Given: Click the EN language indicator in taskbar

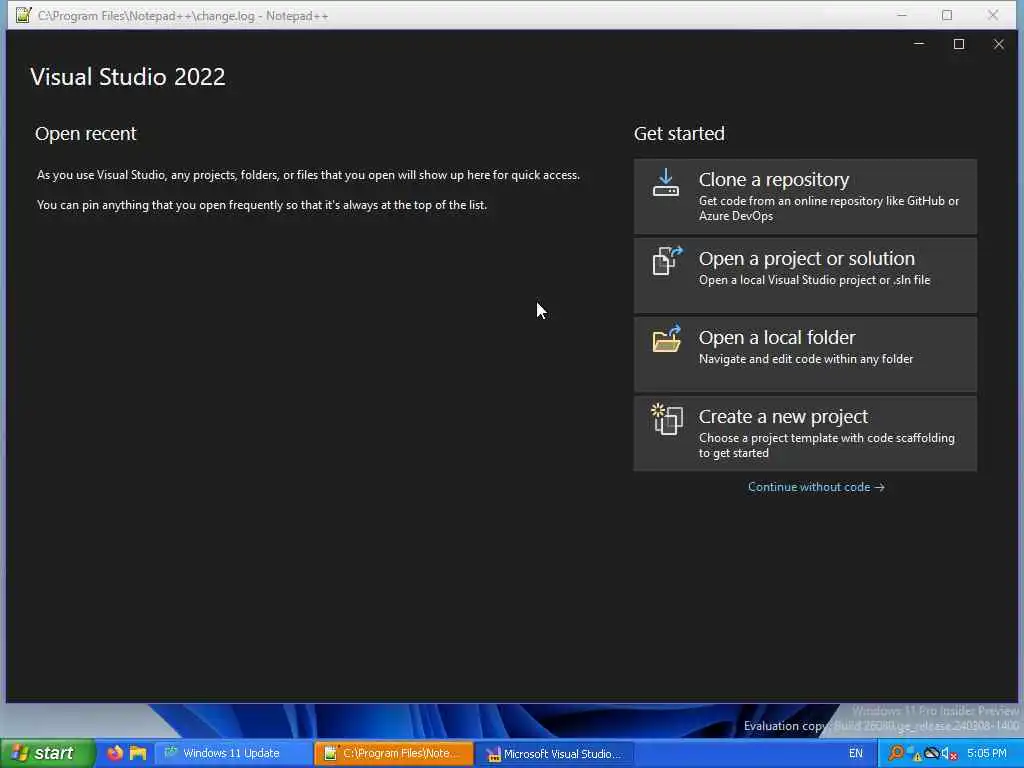Looking at the screenshot, I should 856,754.
